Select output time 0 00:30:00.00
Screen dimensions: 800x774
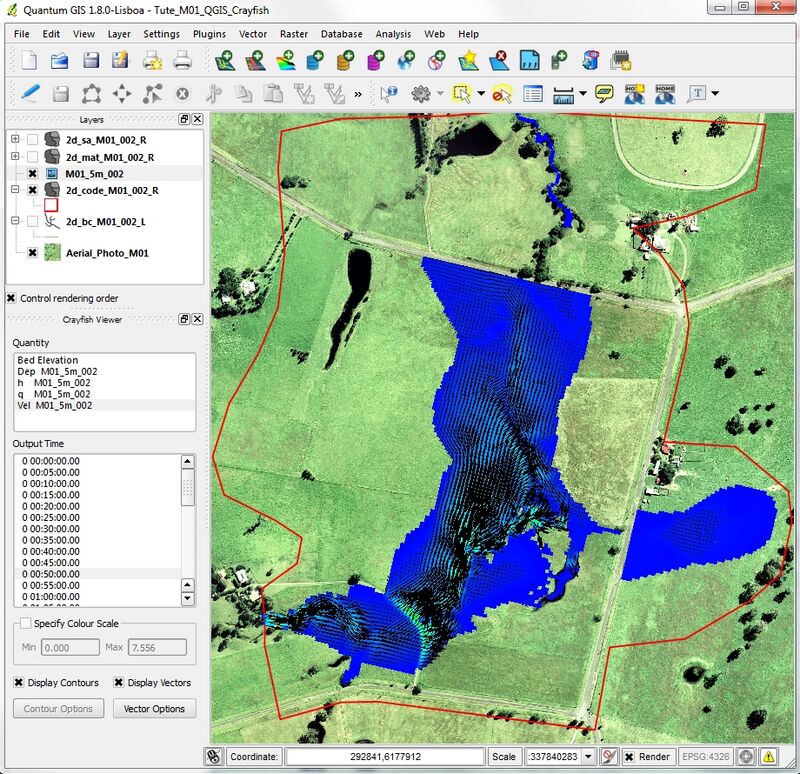click(48, 529)
